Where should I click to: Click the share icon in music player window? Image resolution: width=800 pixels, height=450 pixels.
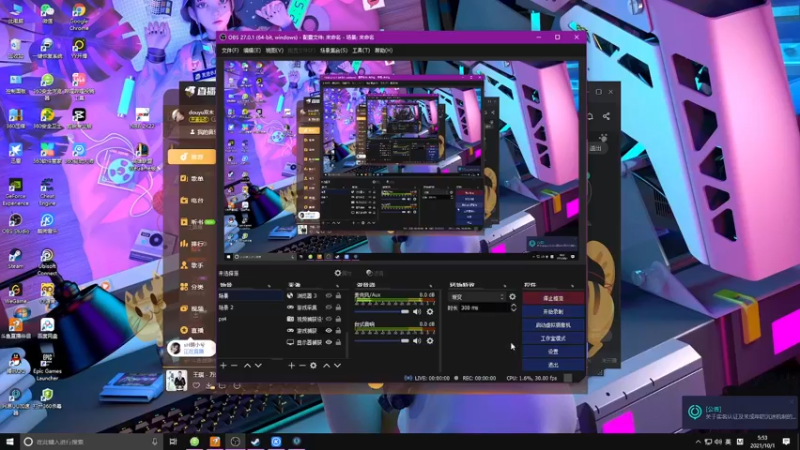(606, 116)
